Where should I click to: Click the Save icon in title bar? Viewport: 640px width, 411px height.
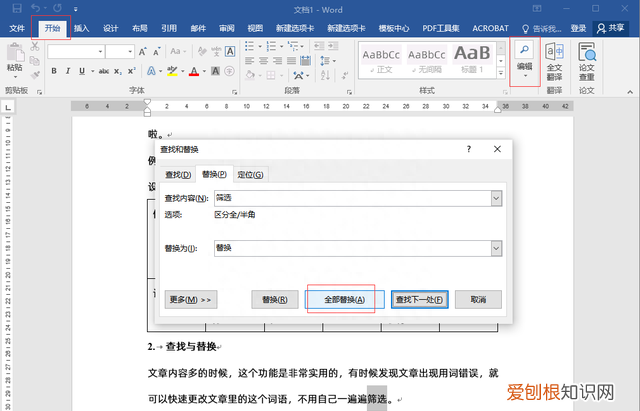click(17, 8)
